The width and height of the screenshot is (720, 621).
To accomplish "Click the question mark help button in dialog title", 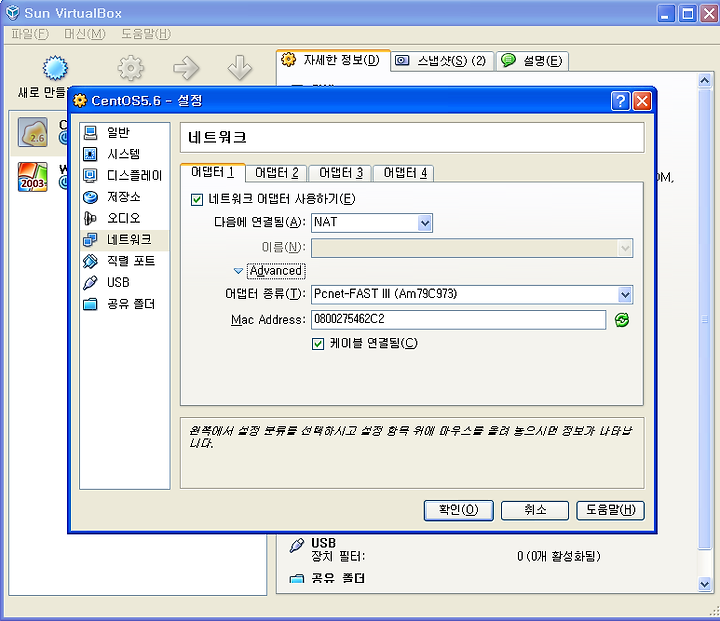I will pos(620,101).
